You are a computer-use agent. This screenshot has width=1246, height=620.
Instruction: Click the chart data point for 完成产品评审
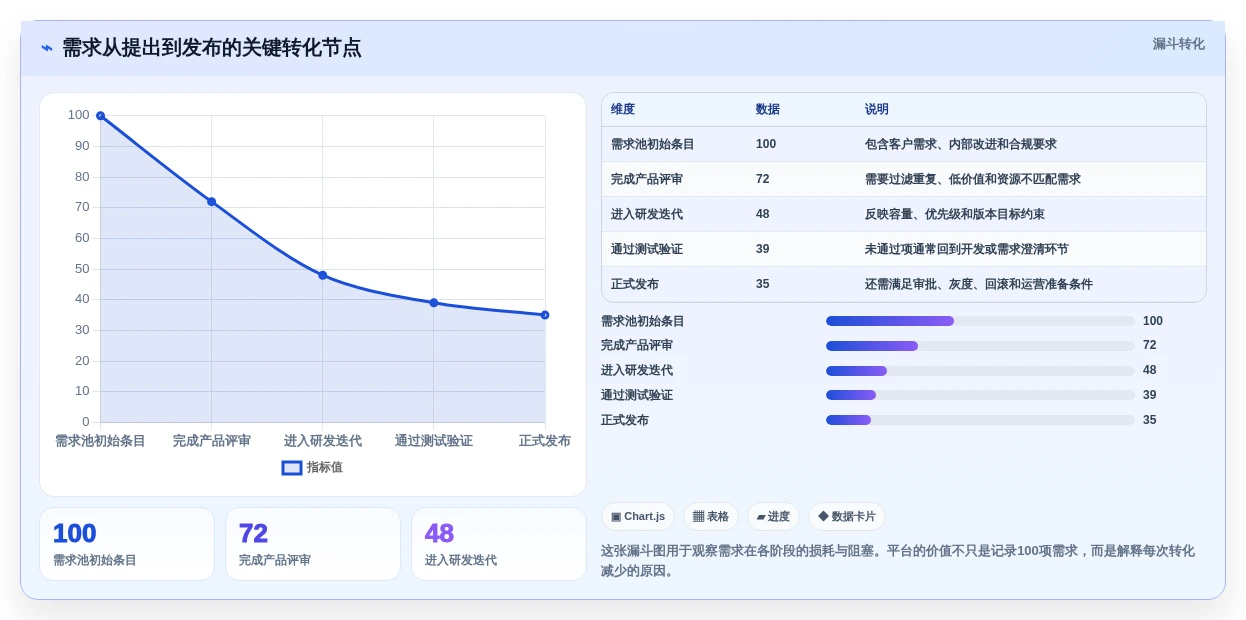211,202
